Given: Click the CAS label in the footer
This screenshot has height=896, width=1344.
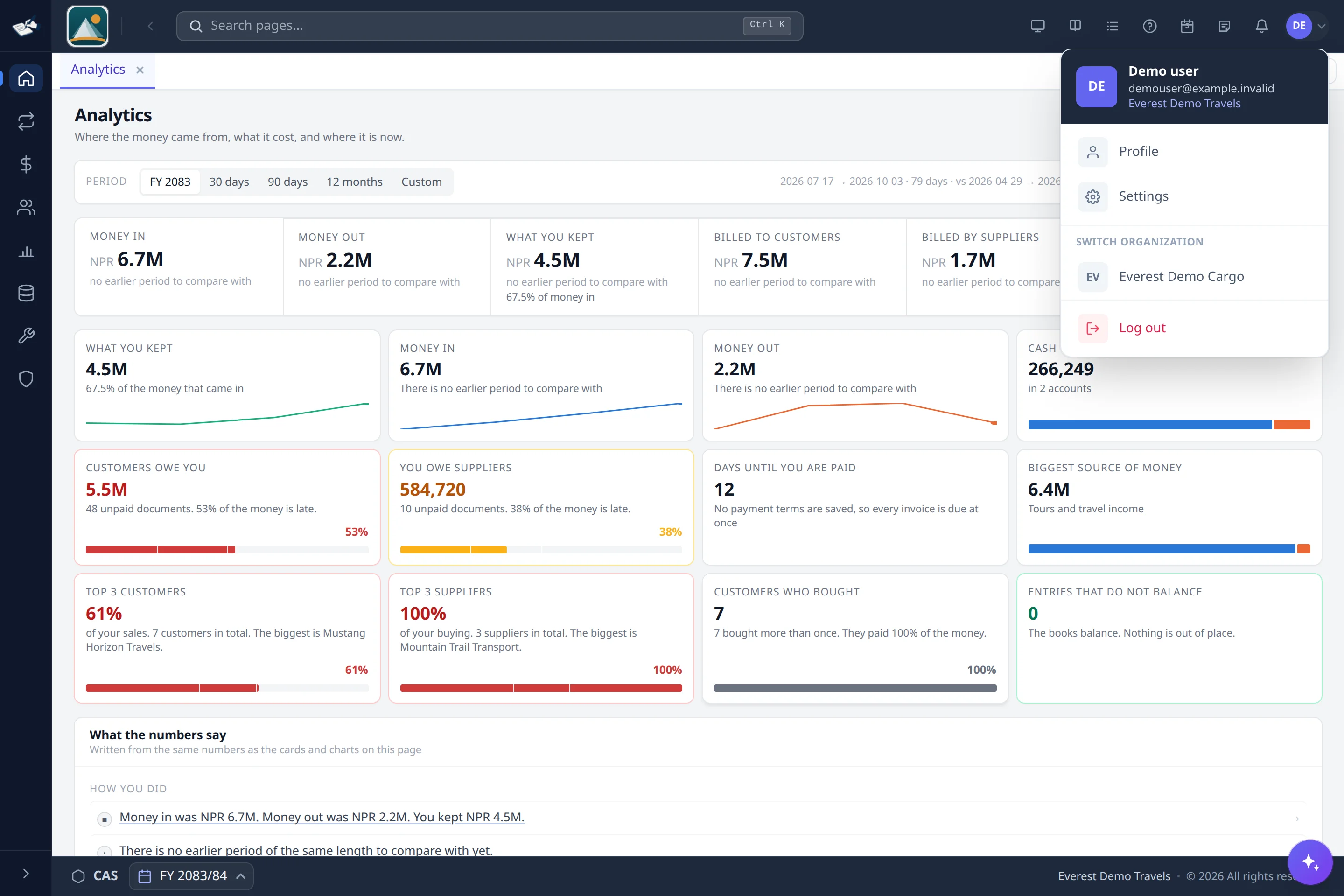Looking at the screenshot, I should 105,876.
